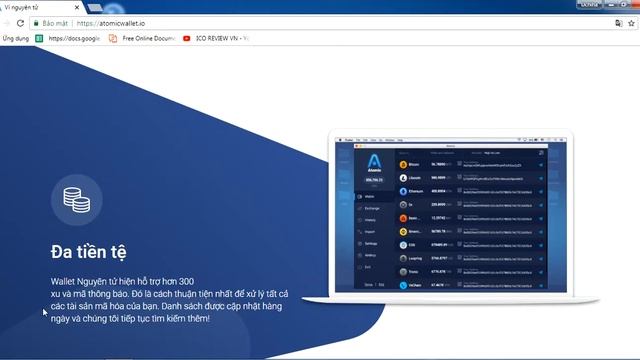Image resolution: width=640 pixels, height=360 pixels.
Task: Open the 'ICO REVIEW VN' YouTube bookmark
Action: click(x=216, y=38)
